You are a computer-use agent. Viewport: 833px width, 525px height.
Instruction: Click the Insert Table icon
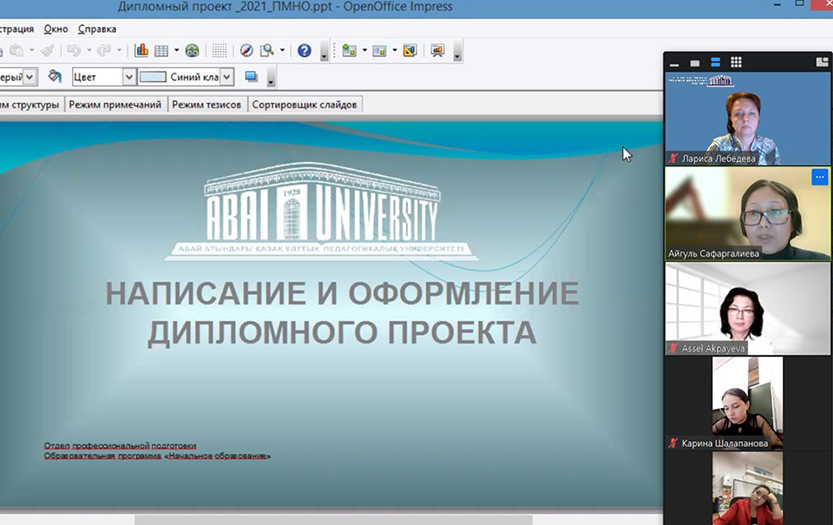(x=160, y=50)
